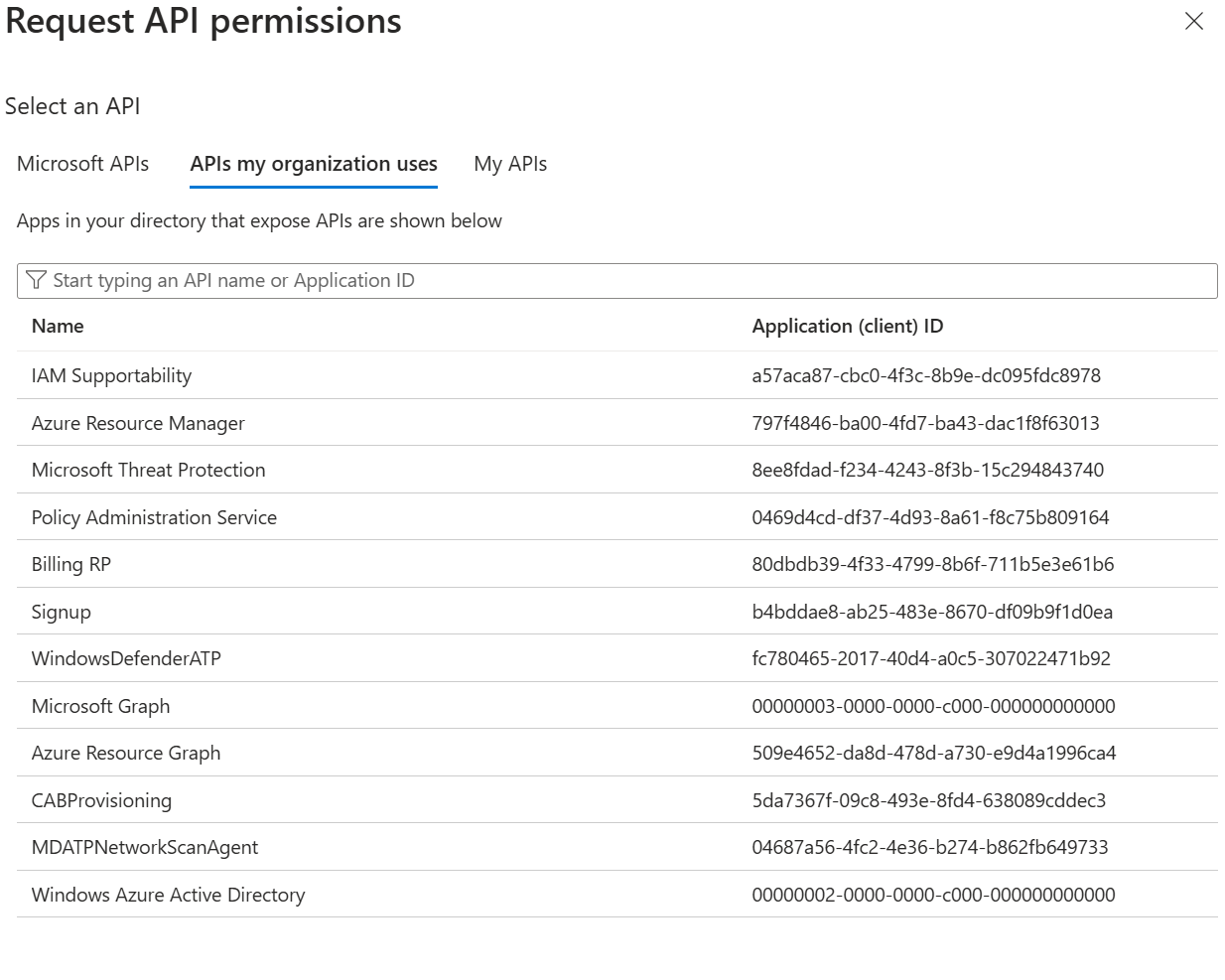Click ID 5da7367f-09c8-493e-8fd4-638089cddec3
Screen dimensions: 1225x980
928,800
